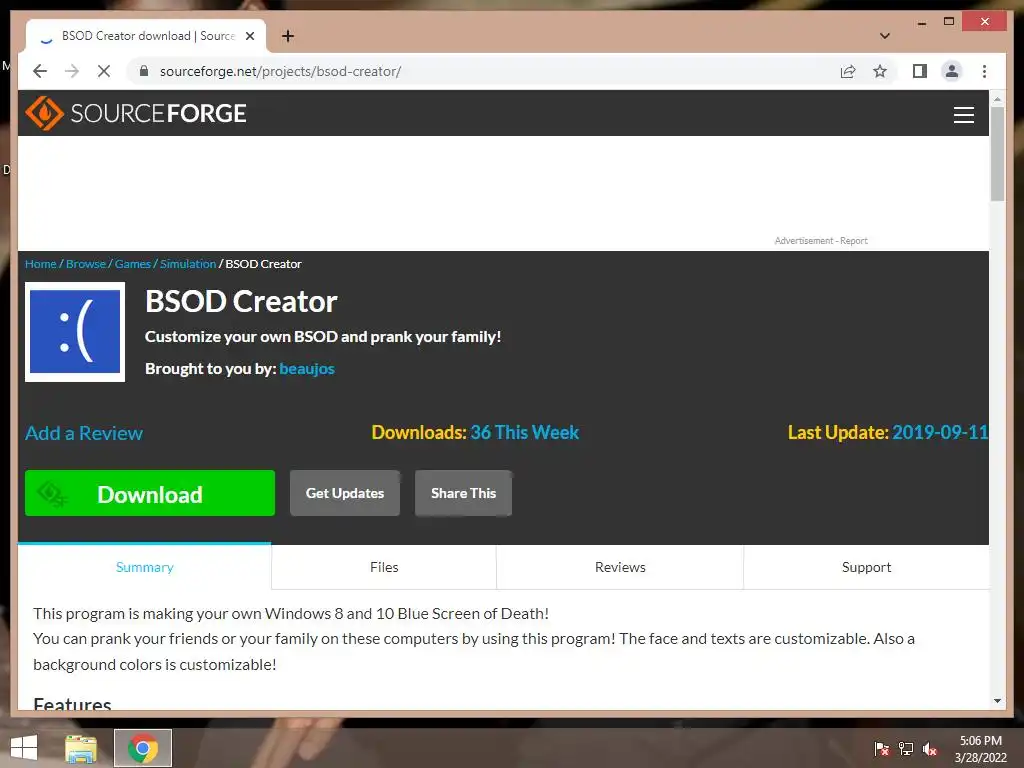Open Chrome's three-dot menu
Viewport: 1024px width, 768px height.
[984, 71]
